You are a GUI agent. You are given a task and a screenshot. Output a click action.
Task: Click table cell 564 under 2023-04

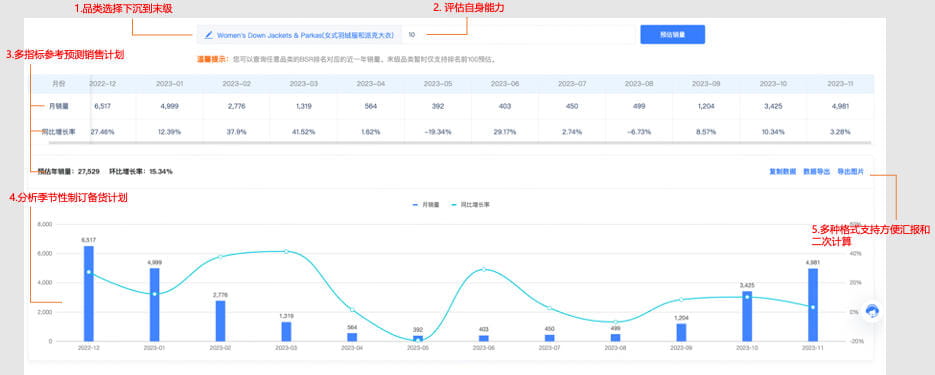(x=371, y=107)
